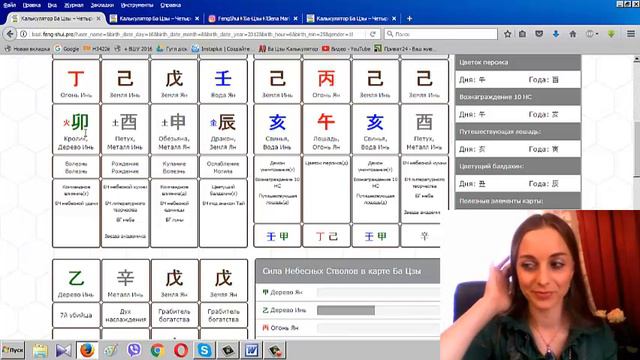The height and width of the screenshot is (360, 640).
Task: Click the presenter webcam video overlay
Action: (x=540, y=285)
